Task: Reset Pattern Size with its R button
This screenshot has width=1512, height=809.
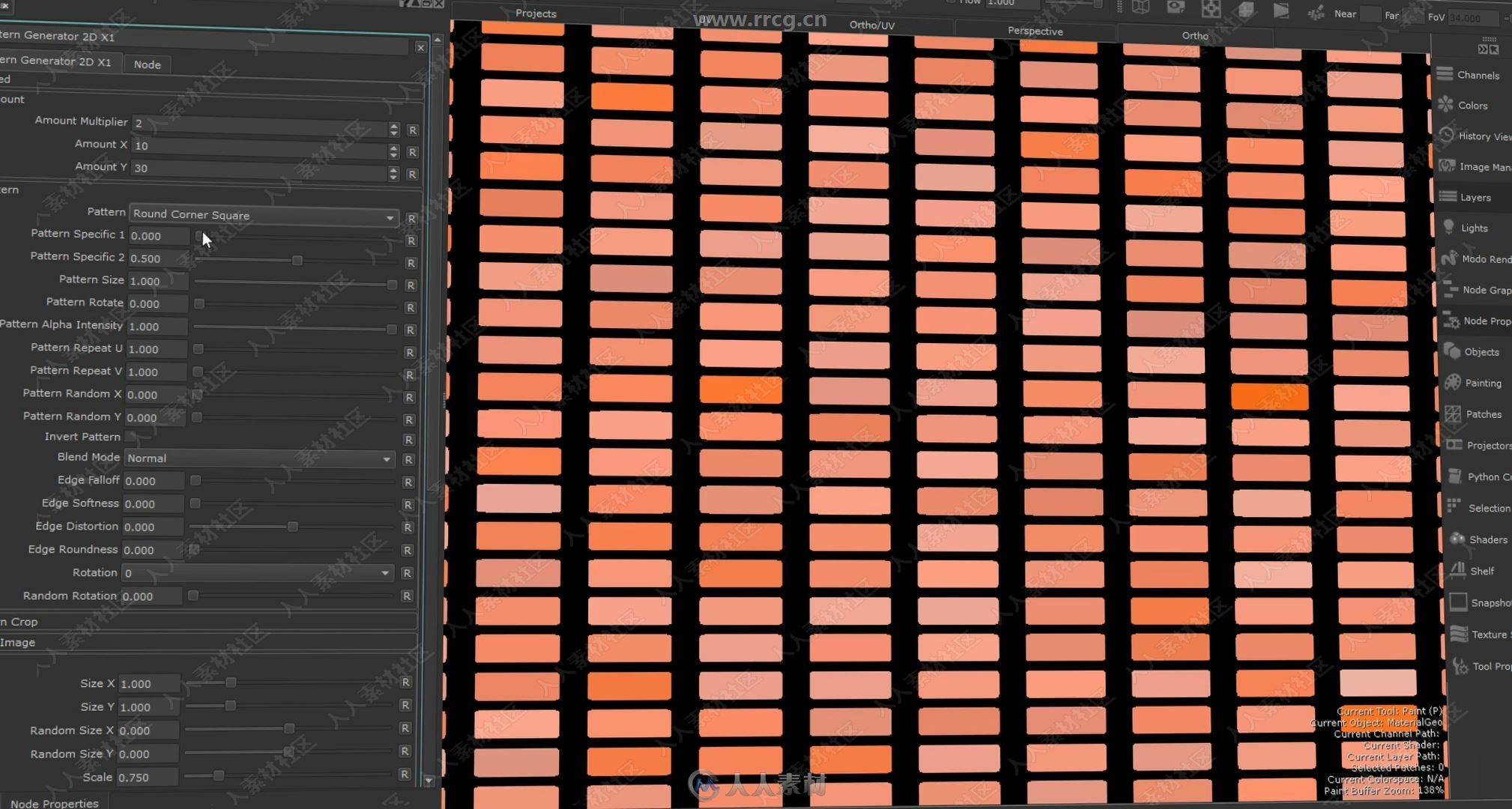Action: [x=411, y=285]
